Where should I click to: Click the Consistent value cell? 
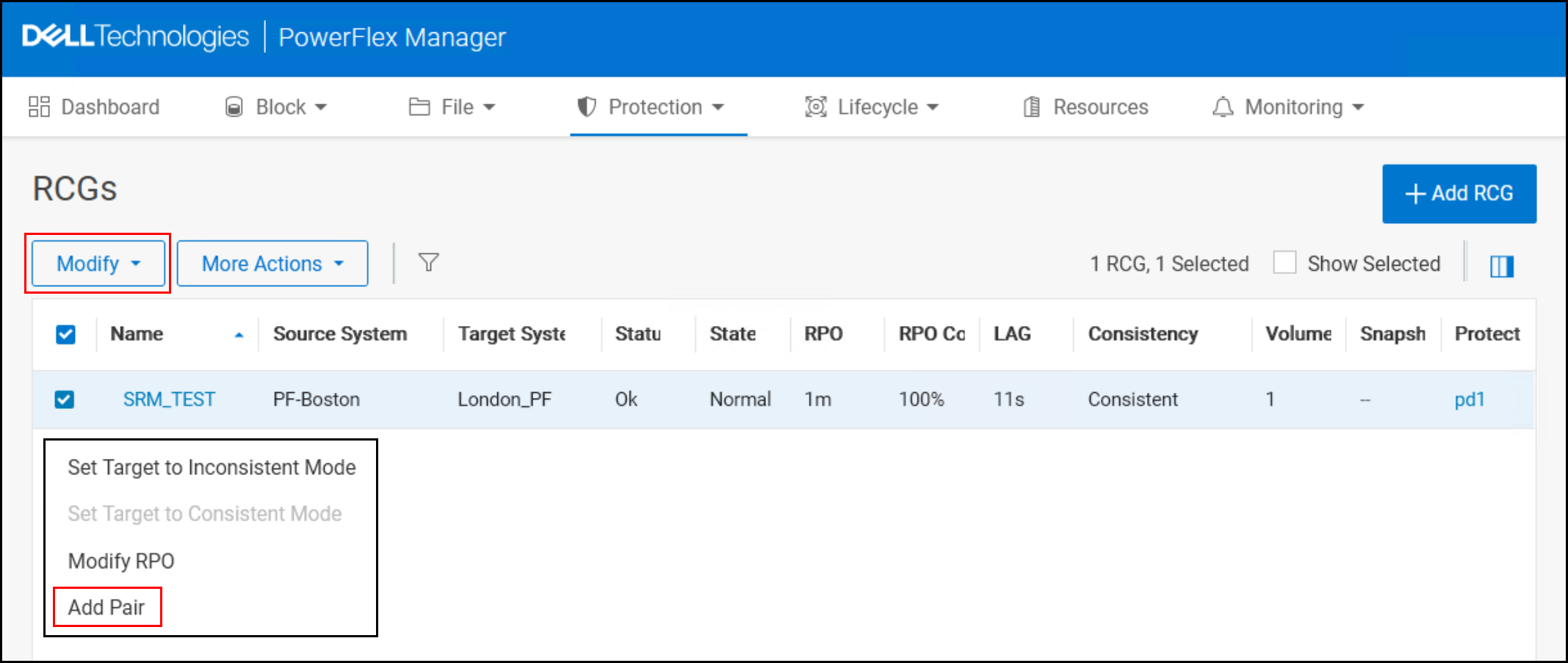click(x=1133, y=399)
